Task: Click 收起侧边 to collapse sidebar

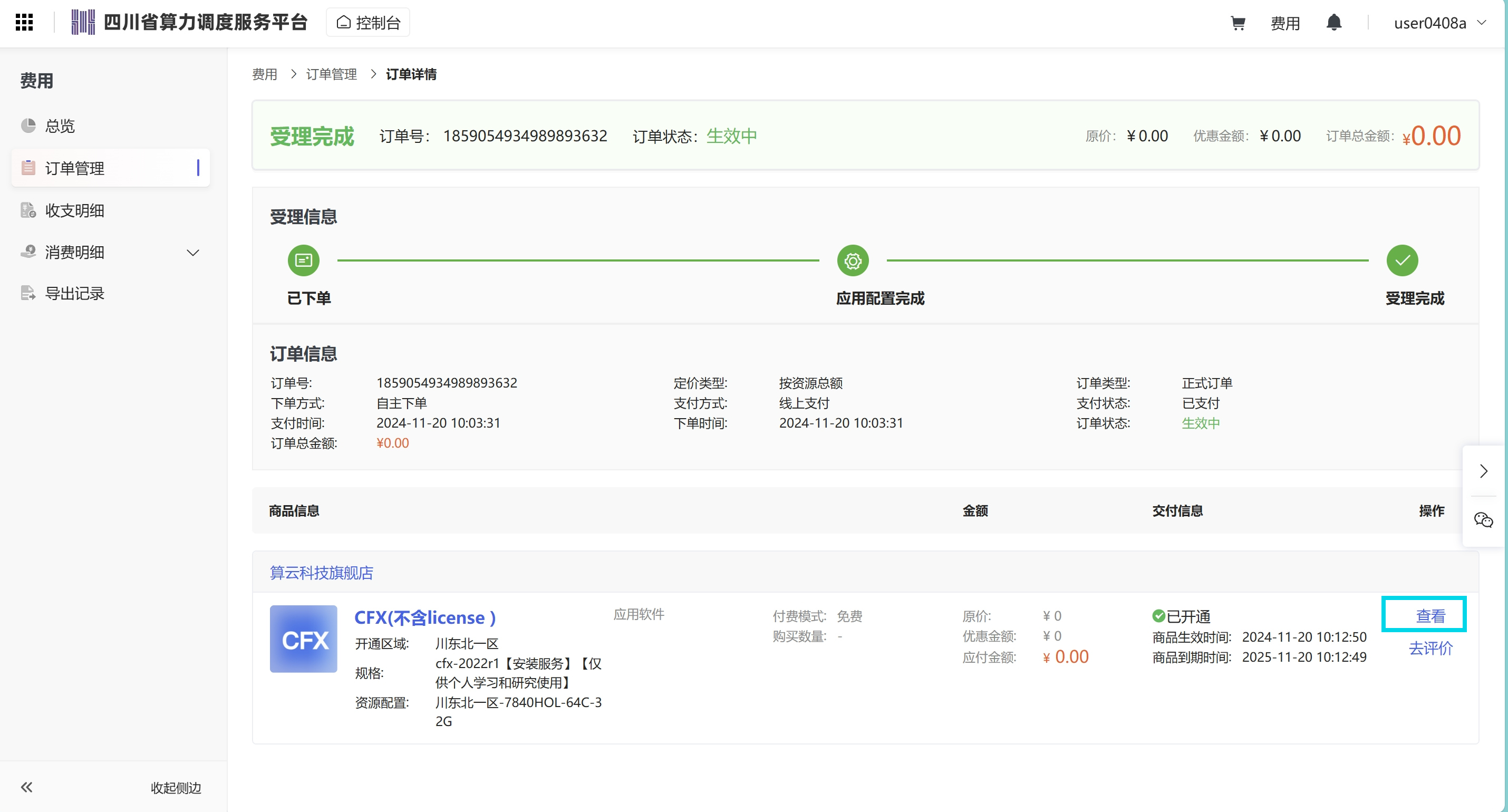Action: point(176,787)
